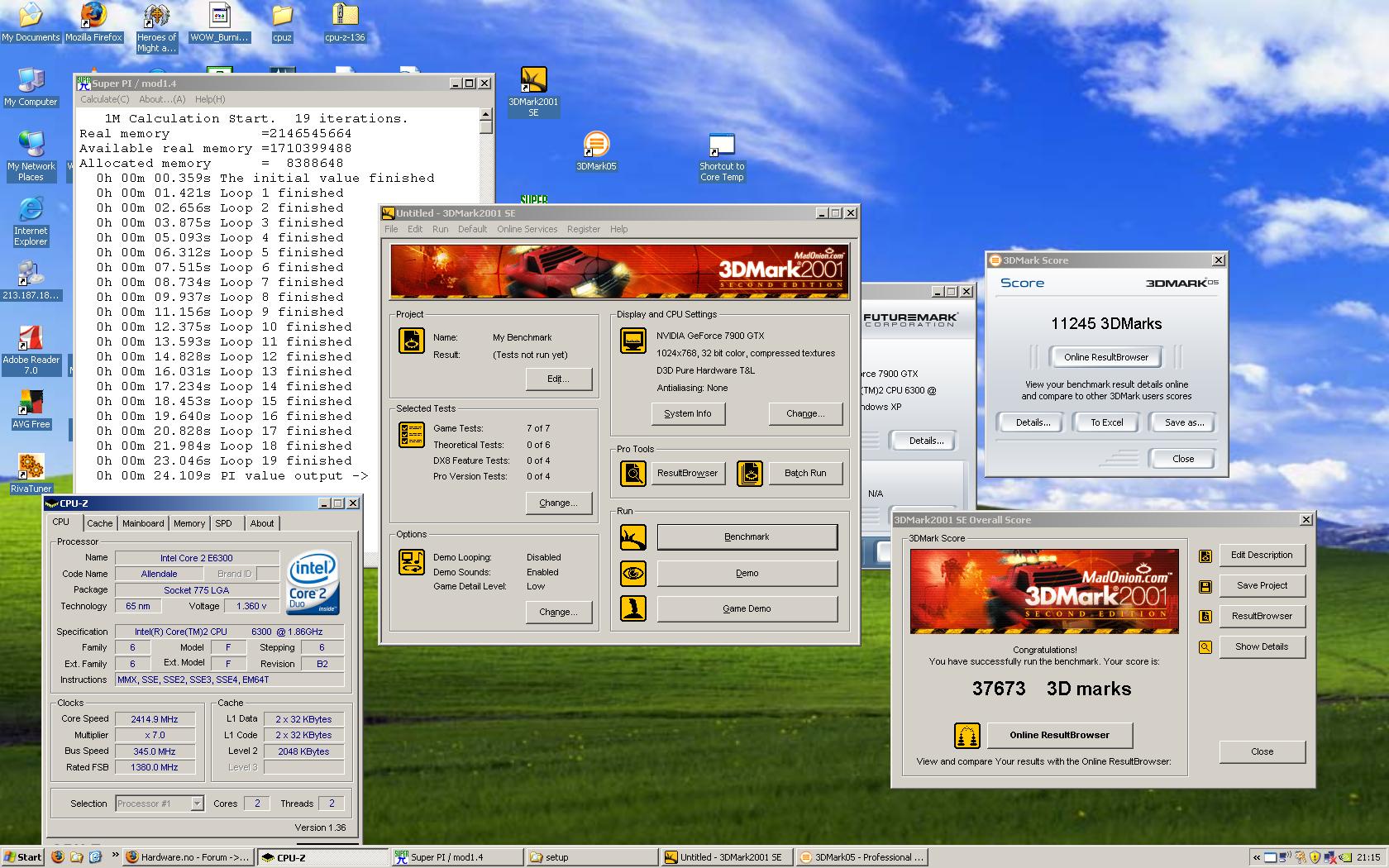Click the Show Details magnifier icon
Screen dimensions: 1389x868
click(x=1205, y=647)
